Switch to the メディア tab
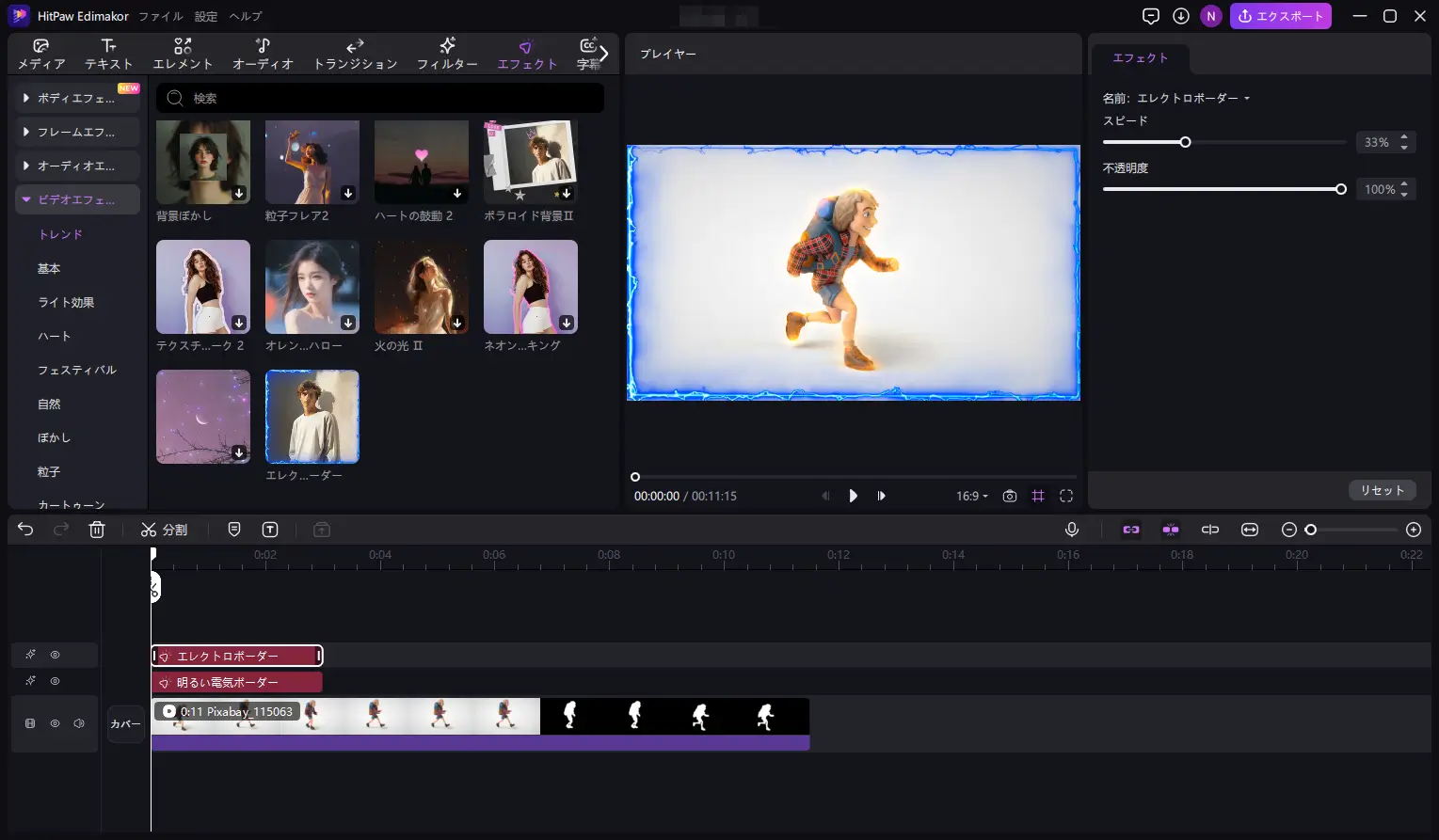The height and width of the screenshot is (840, 1439). click(x=41, y=55)
